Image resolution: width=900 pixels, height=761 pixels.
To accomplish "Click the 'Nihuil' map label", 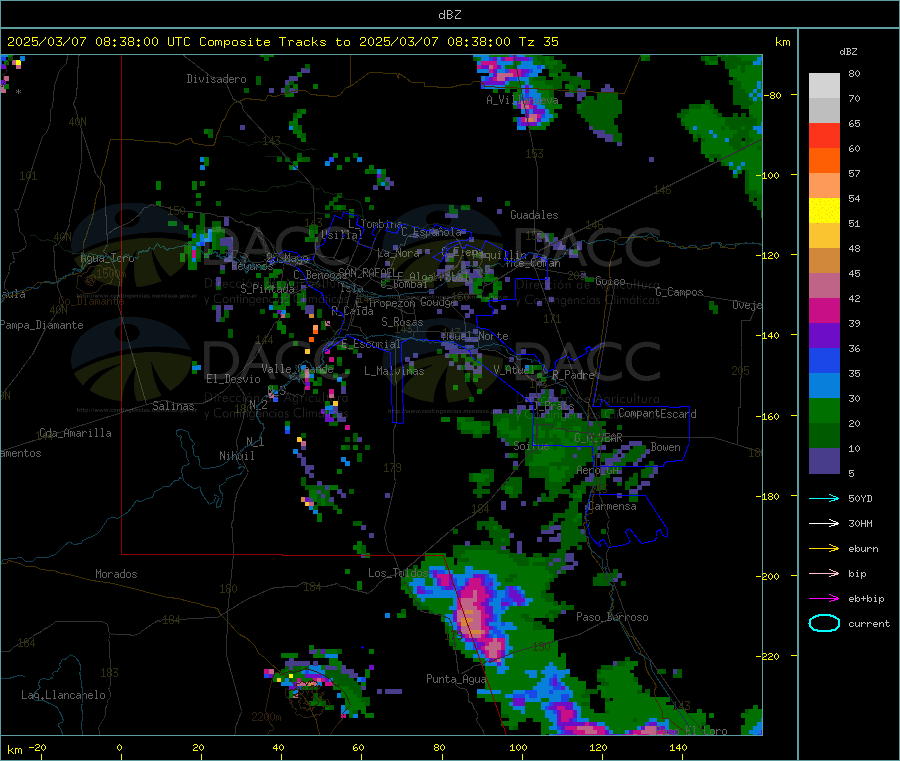I will click(x=237, y=456).
